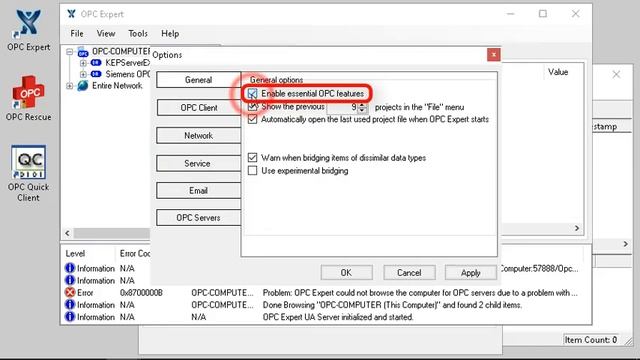The height and width of the screenshot is (360, 640).
Task: Click the red Error icon in log
Action: tap(70, 293)
